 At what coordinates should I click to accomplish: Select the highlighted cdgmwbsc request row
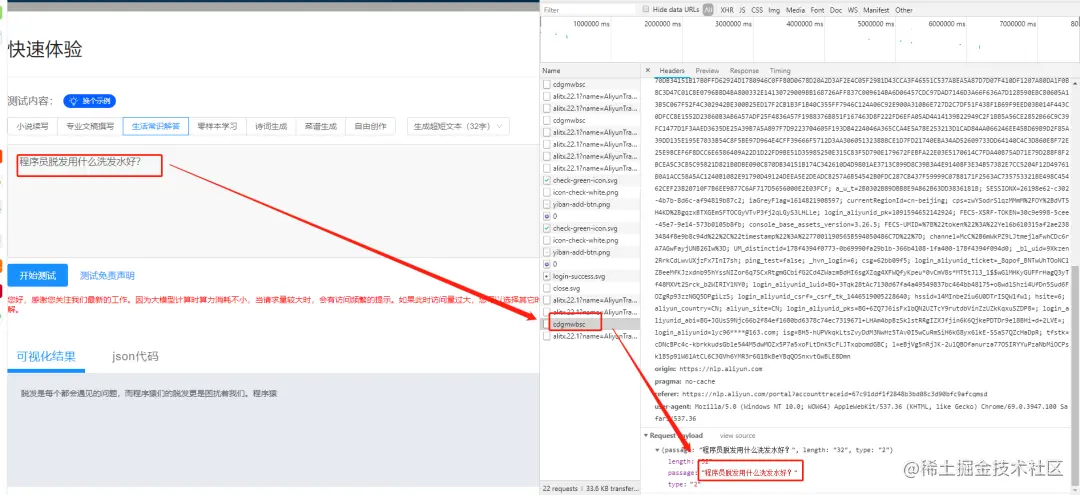[592, 324]
